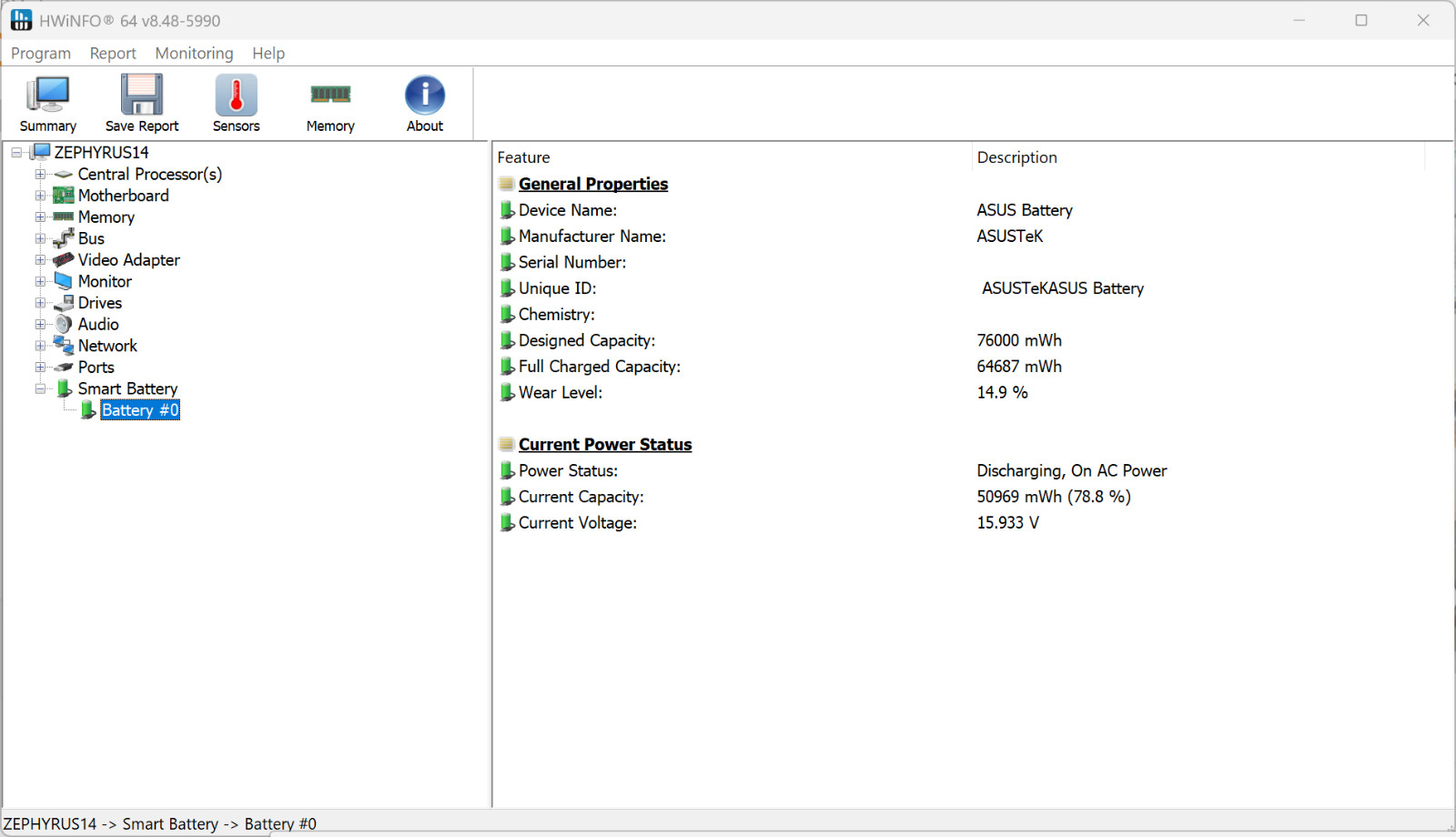This screenshot has width=1456, height=837.
Task: Select the Audio speaker tree icon
Action: [64, 325]
